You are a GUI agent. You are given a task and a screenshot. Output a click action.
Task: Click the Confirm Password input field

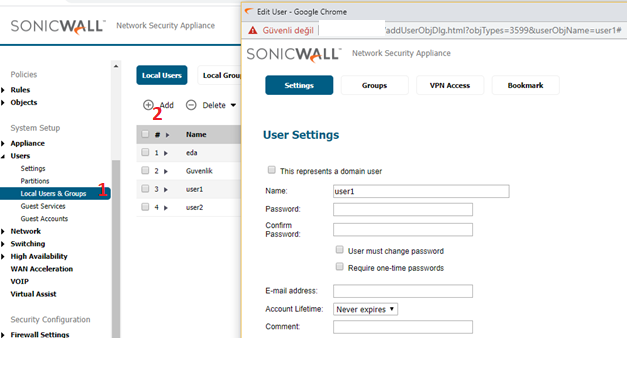point(403,230)
